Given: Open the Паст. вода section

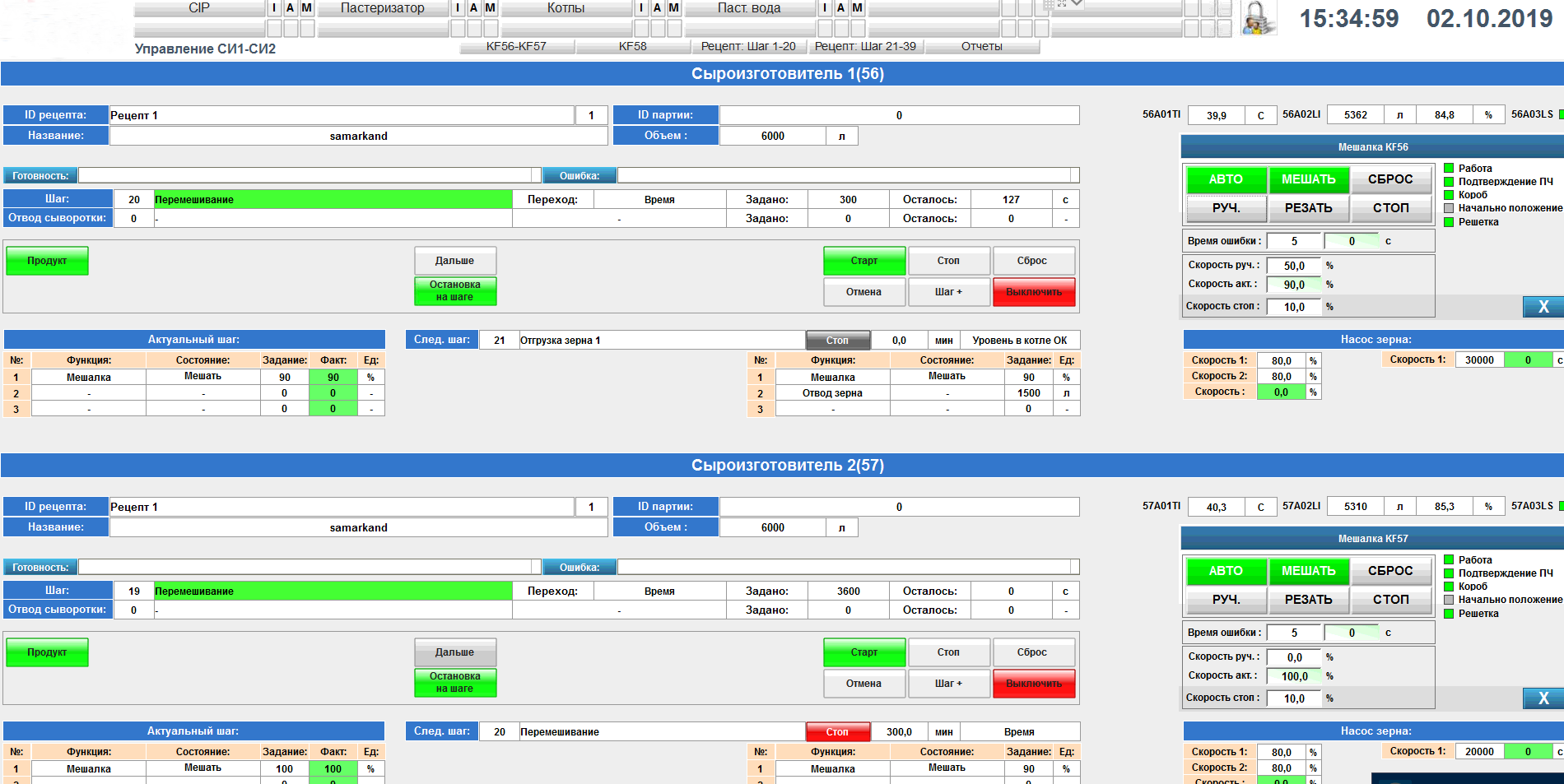Looking at the screenshot, I should click(x=749, y=8).
